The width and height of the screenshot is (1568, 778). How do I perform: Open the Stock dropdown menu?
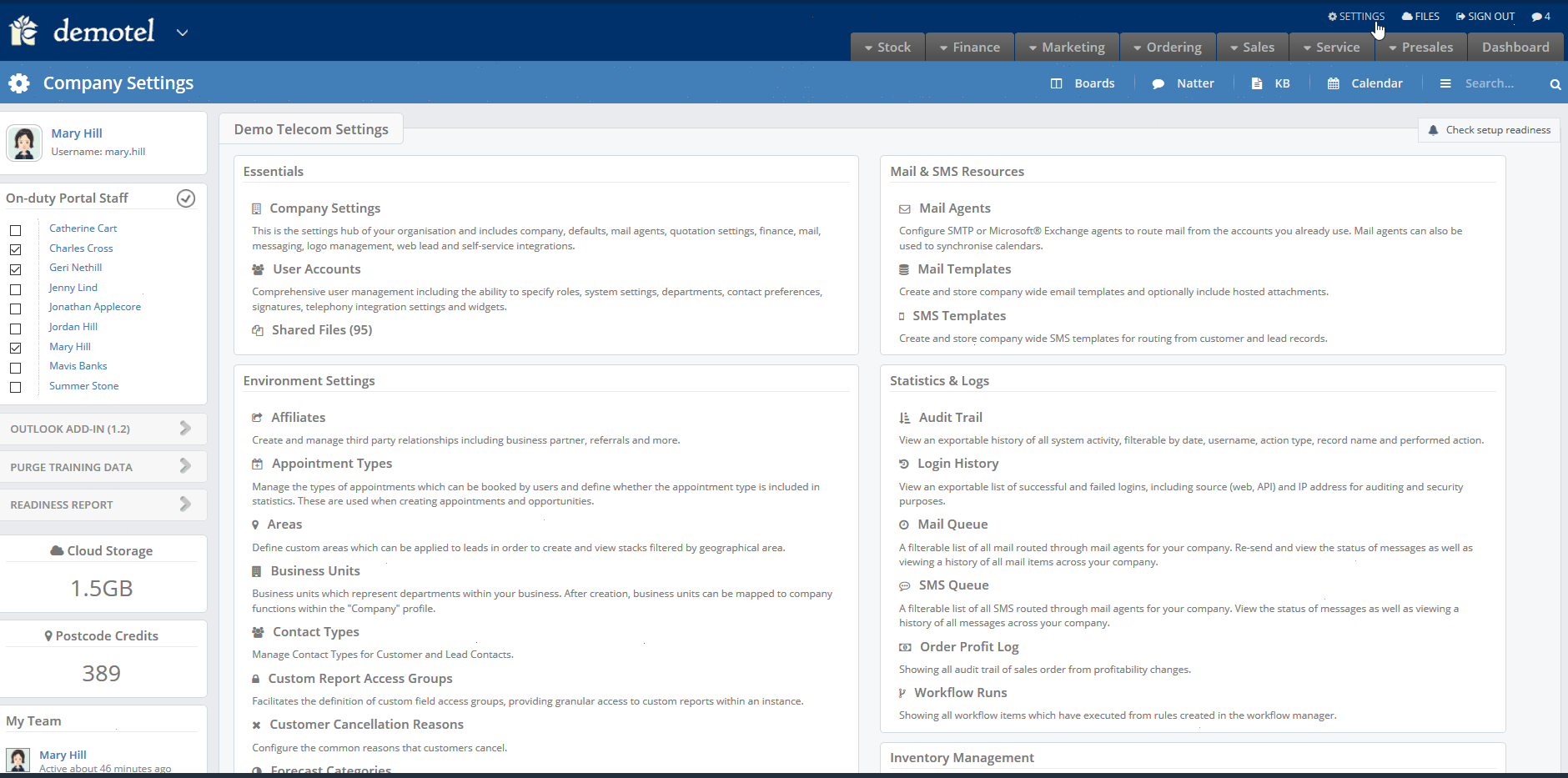point(887,48)
